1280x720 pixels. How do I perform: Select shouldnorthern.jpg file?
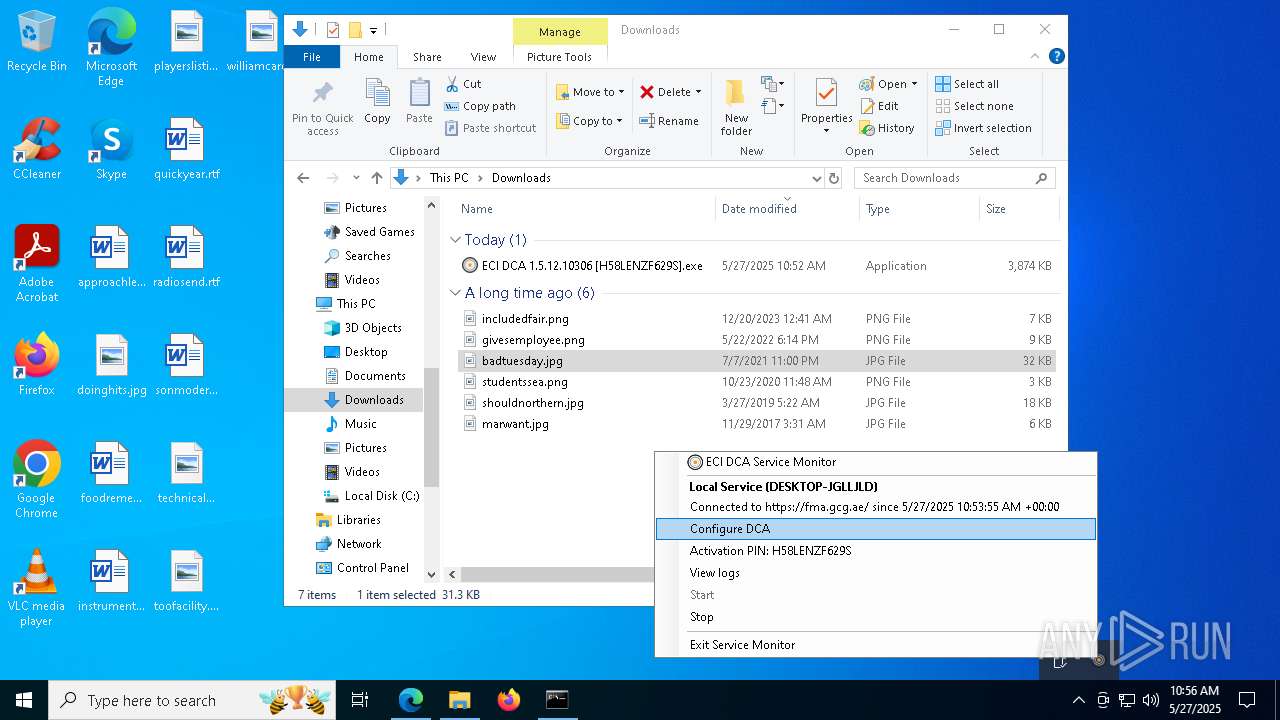point(757,403)
